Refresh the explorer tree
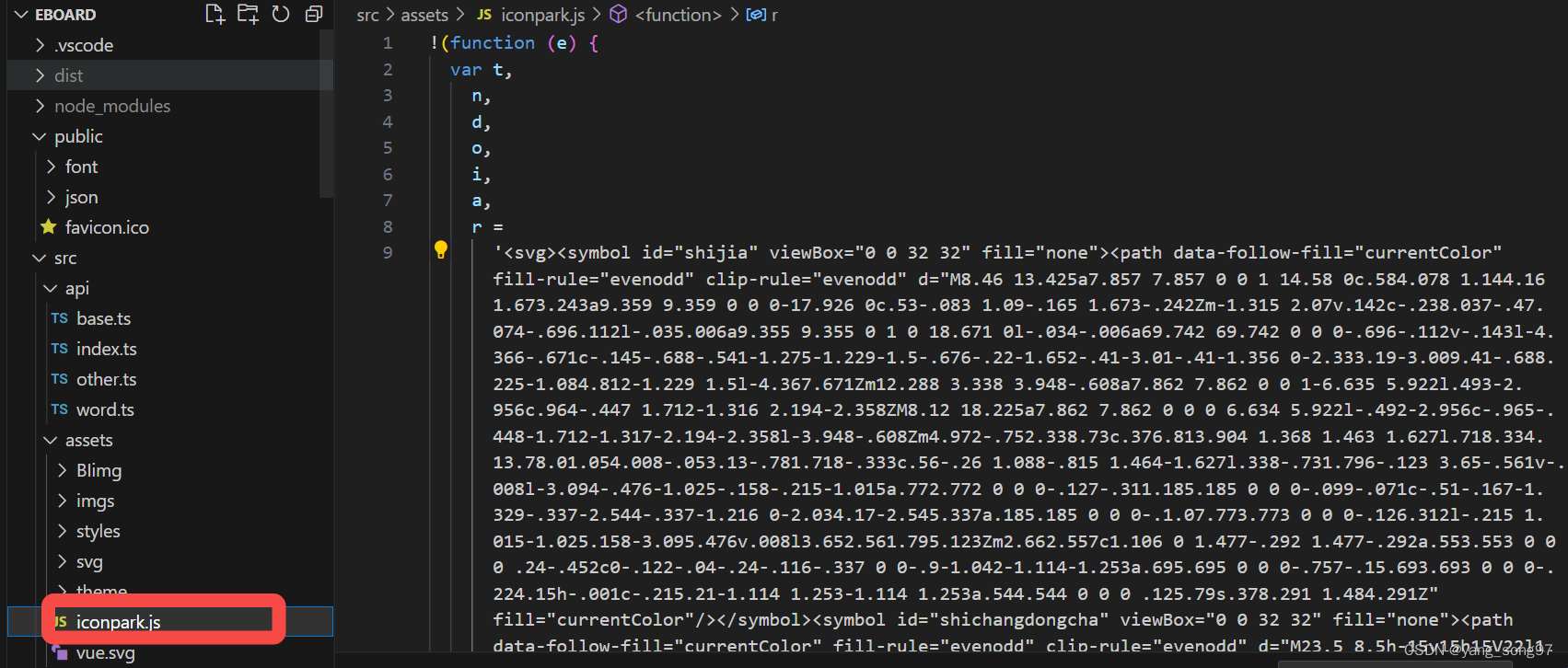1568x668 pixels. pyautogui.click(x=281, y=14)
